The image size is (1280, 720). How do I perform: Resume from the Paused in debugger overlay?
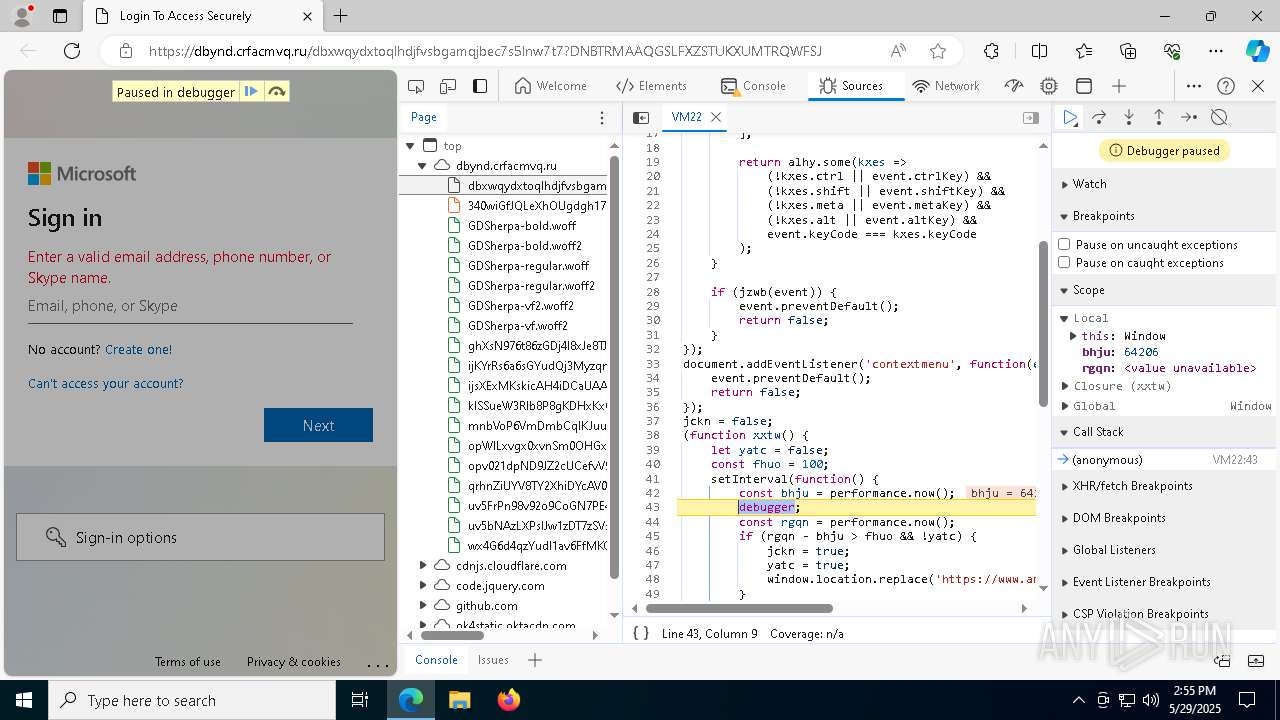click(x=251, y=91)
